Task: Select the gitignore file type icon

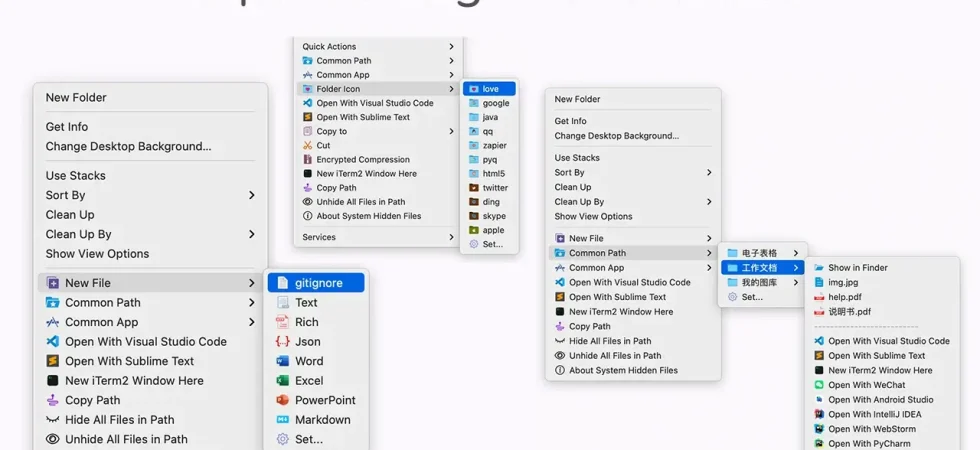Action: (x=283, y=283)
